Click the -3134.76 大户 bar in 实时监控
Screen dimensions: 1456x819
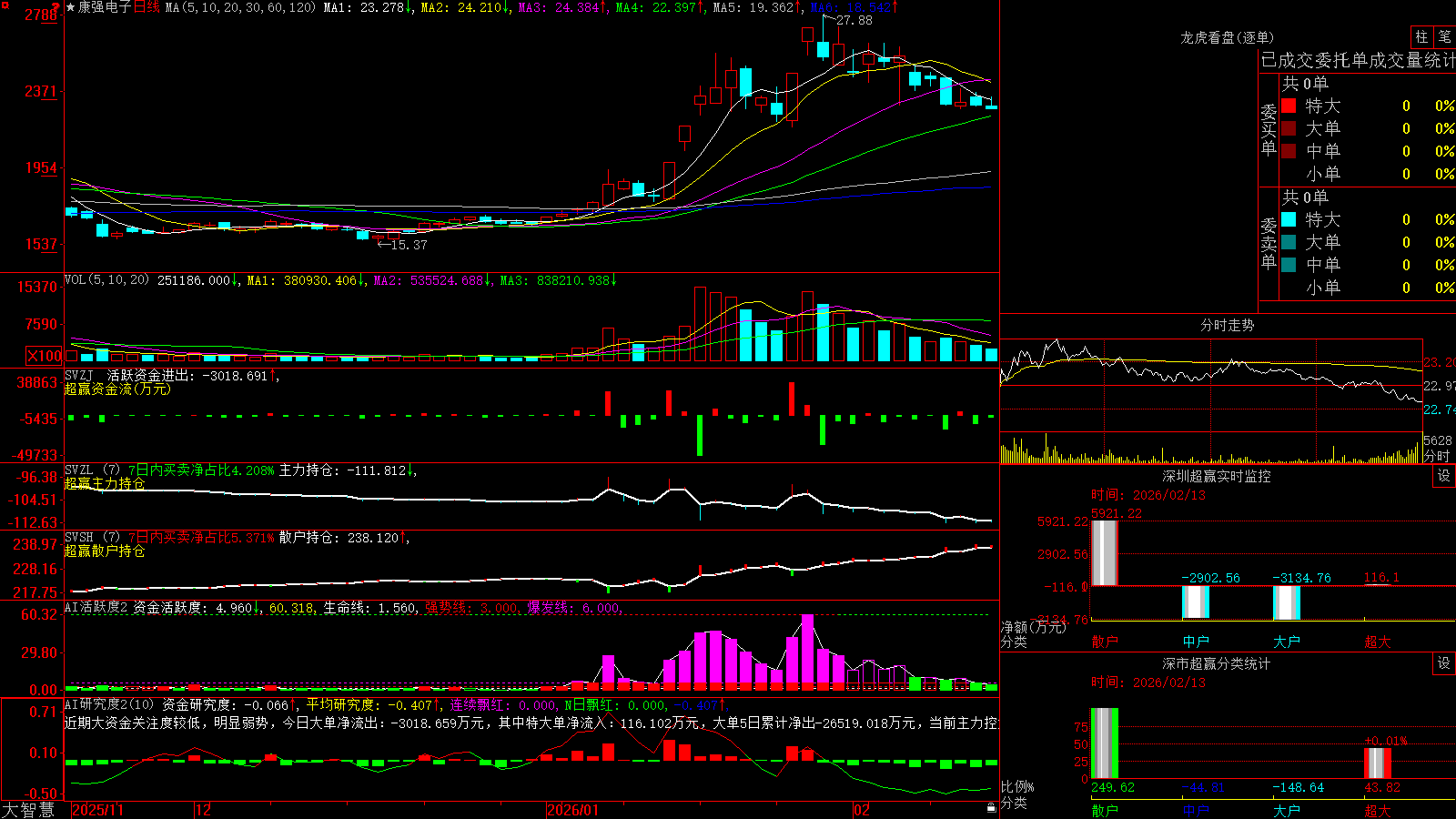1287,602
